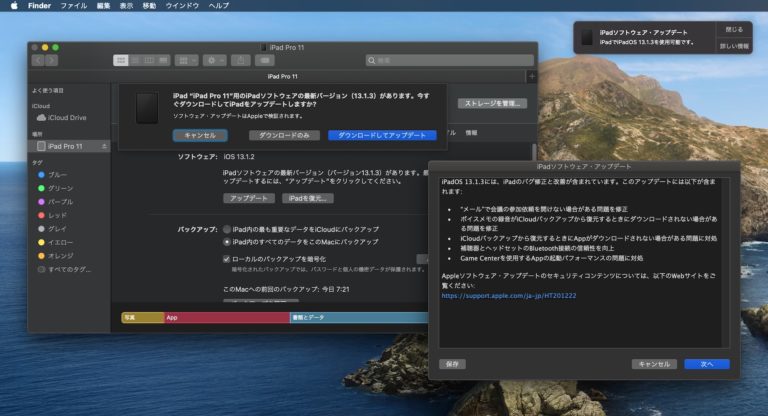Screen dimensions: 768x416
Task: Switch Finder to list view
Action: click(135, 60)
